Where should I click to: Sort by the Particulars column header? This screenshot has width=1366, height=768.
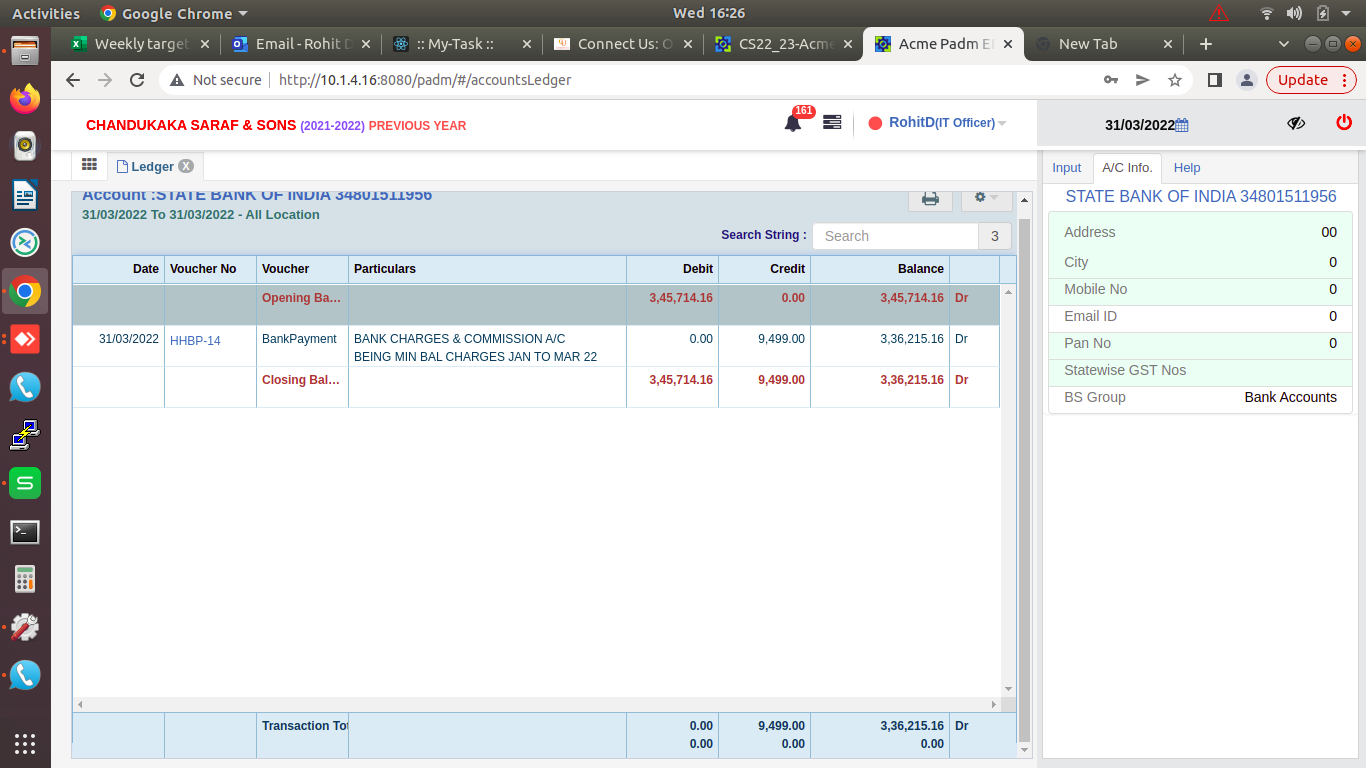[487, 269]
